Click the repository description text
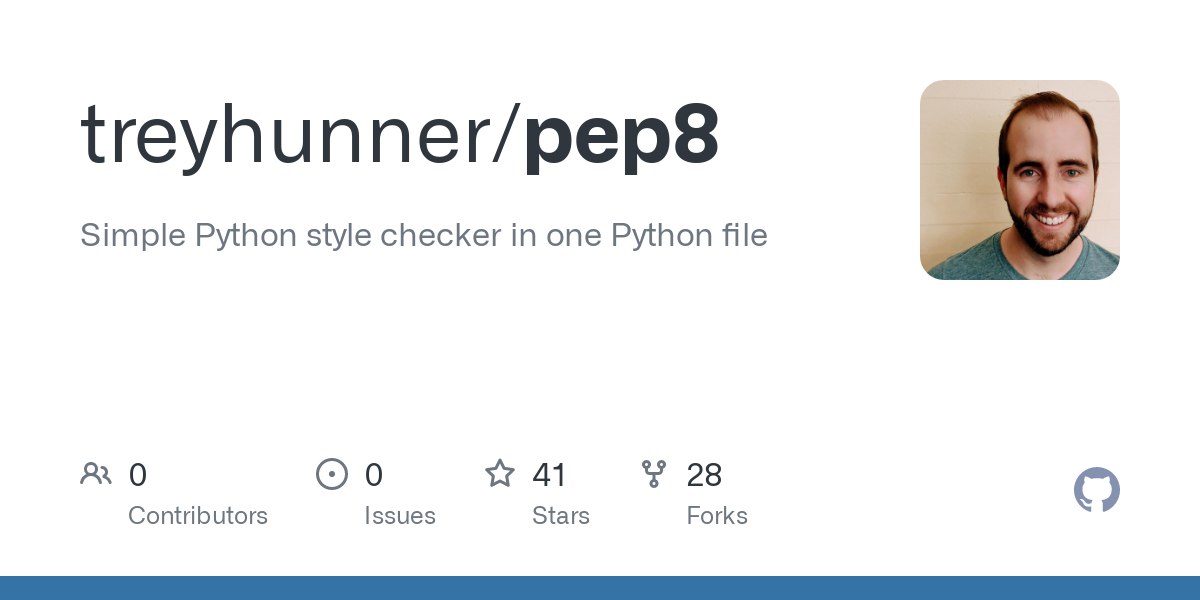Viewport: 1200px width, 600px height. click(x=424, y=236)
